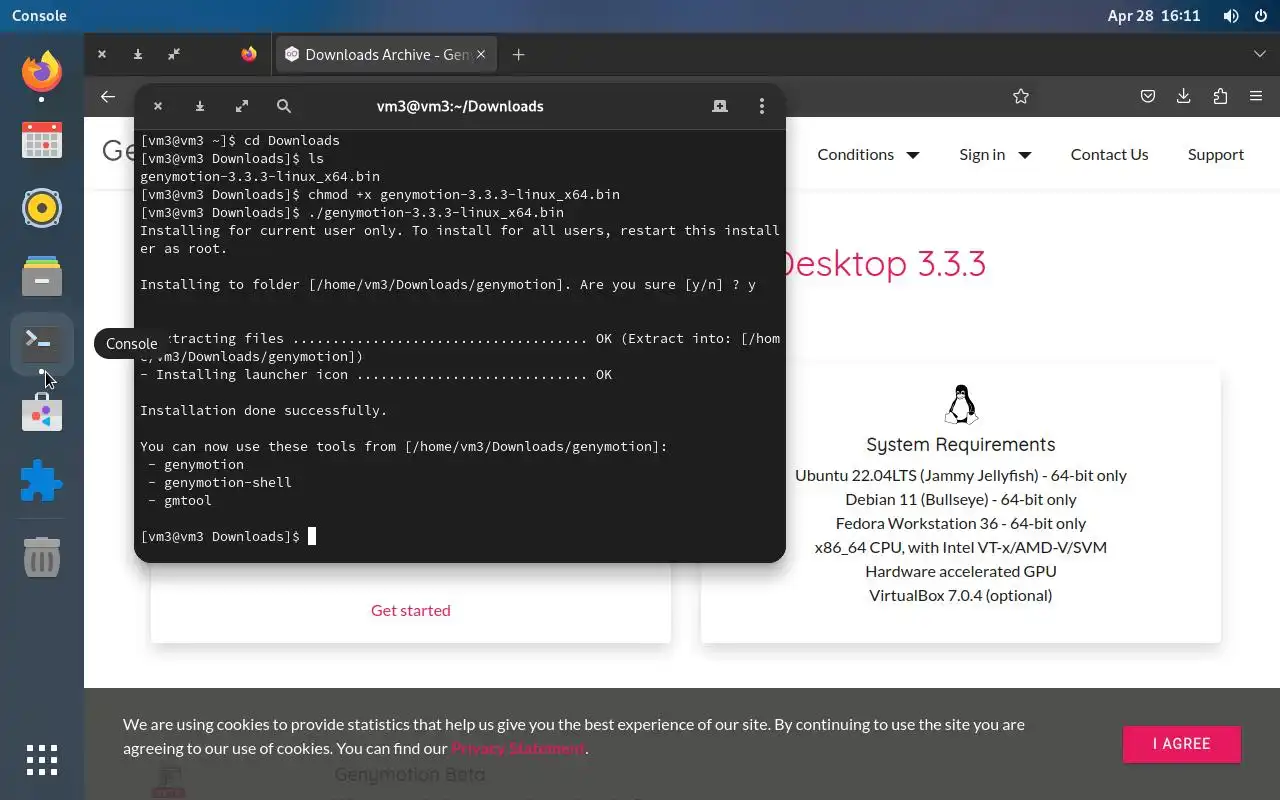
Task: Open Firefox from the dock
Action: coord(42,72)
